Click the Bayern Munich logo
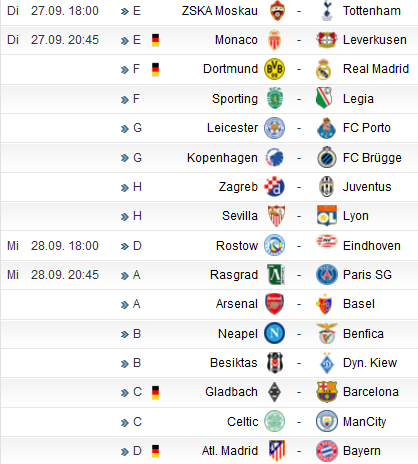418x464 pixels. [327, 451]
